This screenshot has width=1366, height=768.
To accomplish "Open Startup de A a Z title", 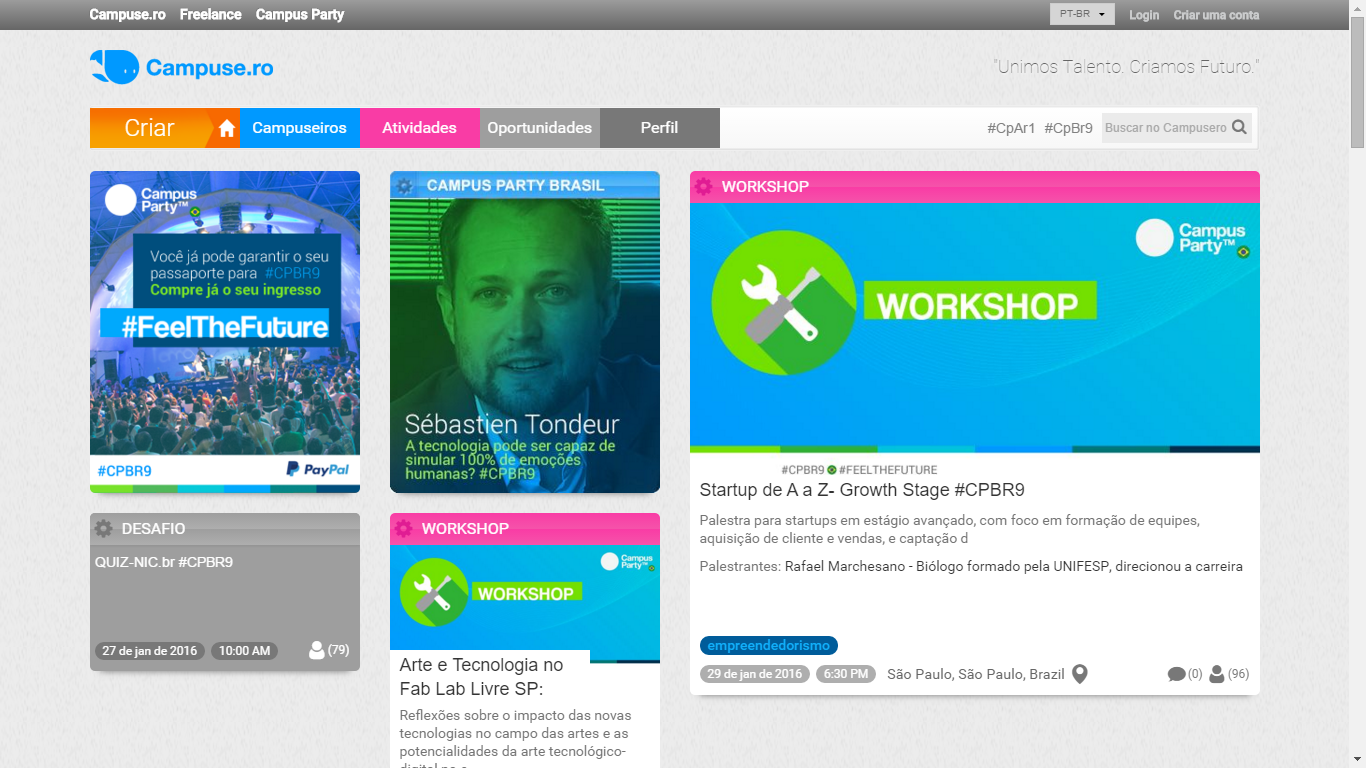I will click(x=862, y=490).
